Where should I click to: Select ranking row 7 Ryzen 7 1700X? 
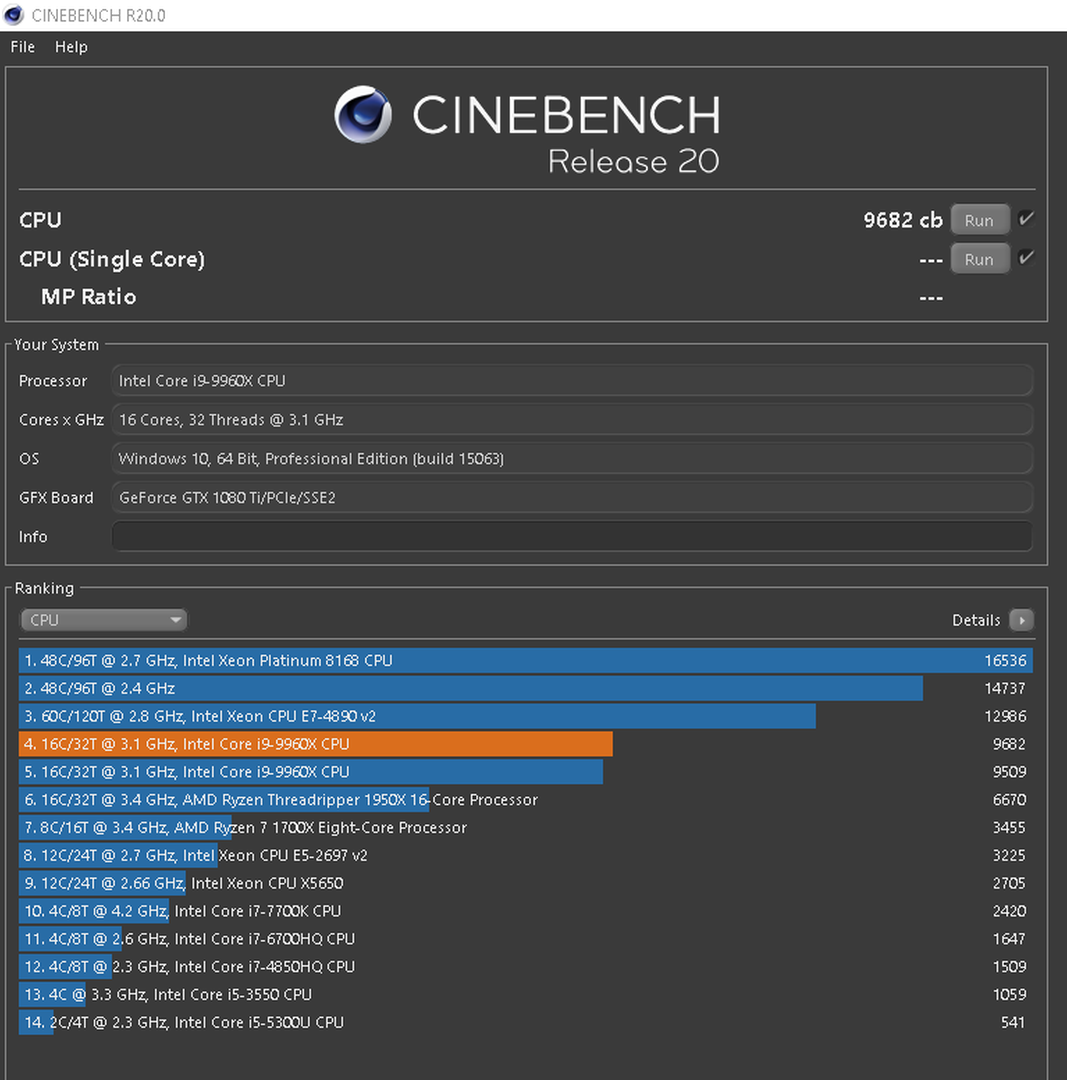[x=526, y=827]
